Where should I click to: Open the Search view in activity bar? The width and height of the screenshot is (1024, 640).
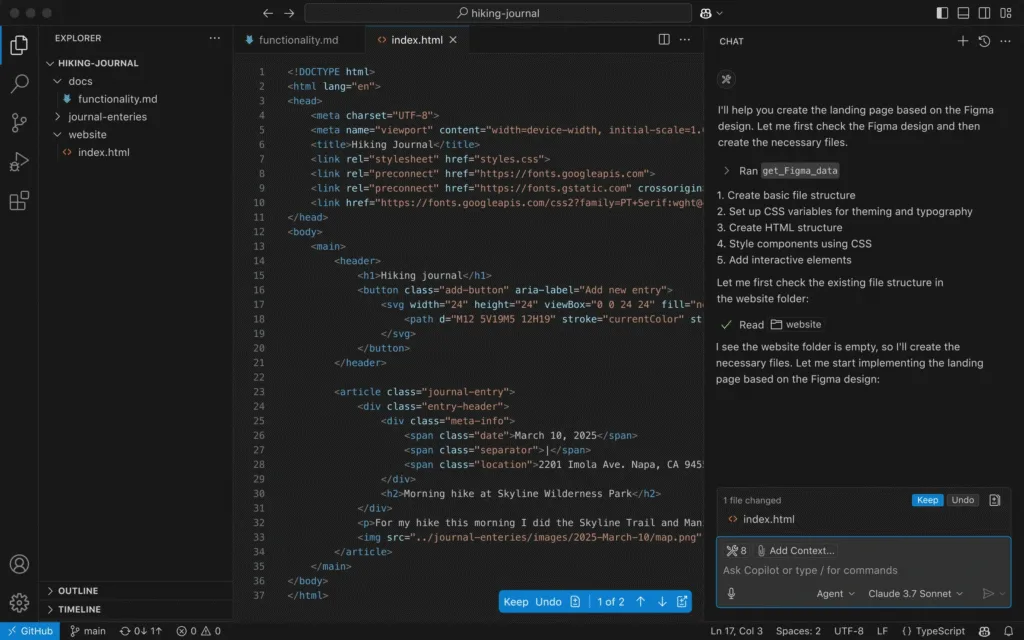tap(19, 84)
